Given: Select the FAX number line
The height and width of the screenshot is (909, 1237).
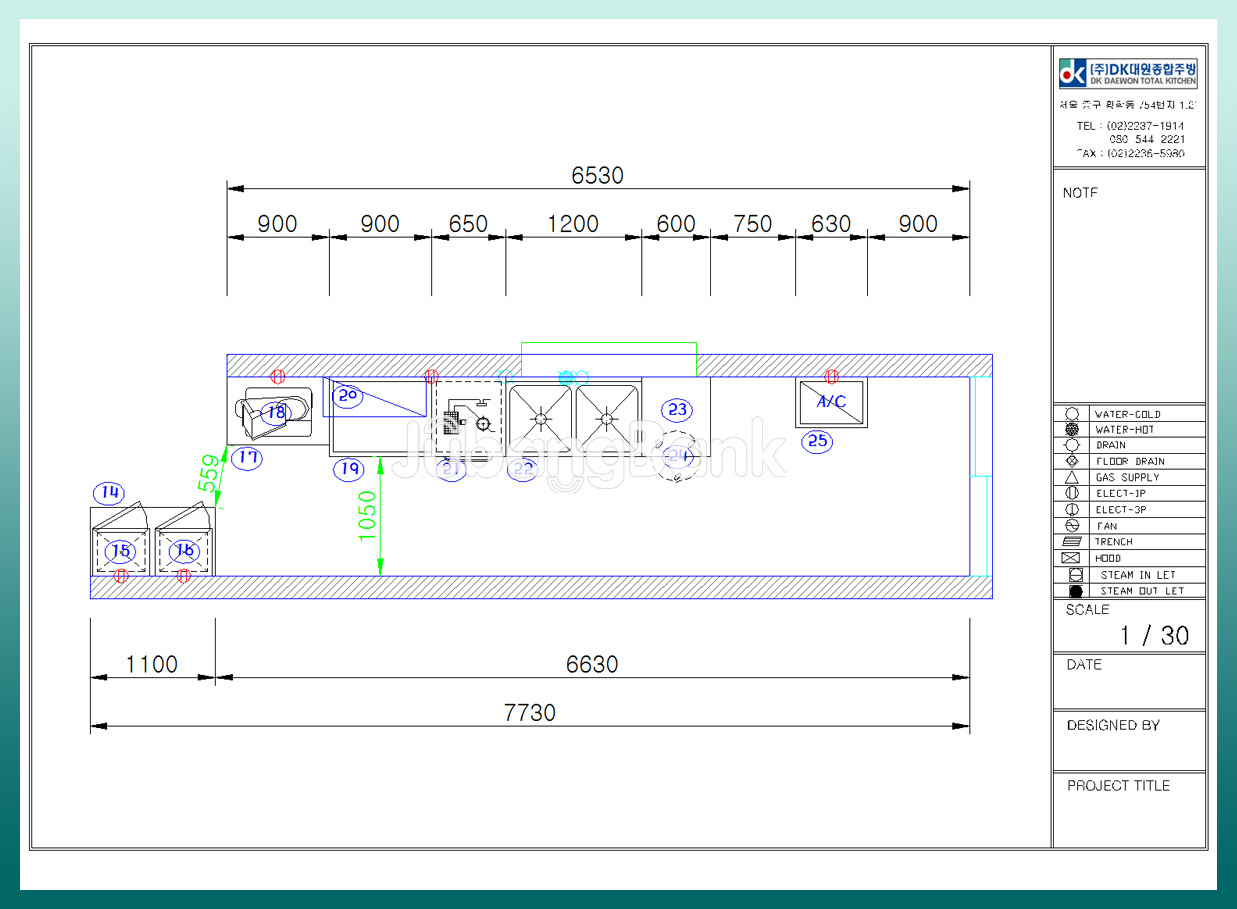Looking at the screenshot, I should tap(1130, 154).
